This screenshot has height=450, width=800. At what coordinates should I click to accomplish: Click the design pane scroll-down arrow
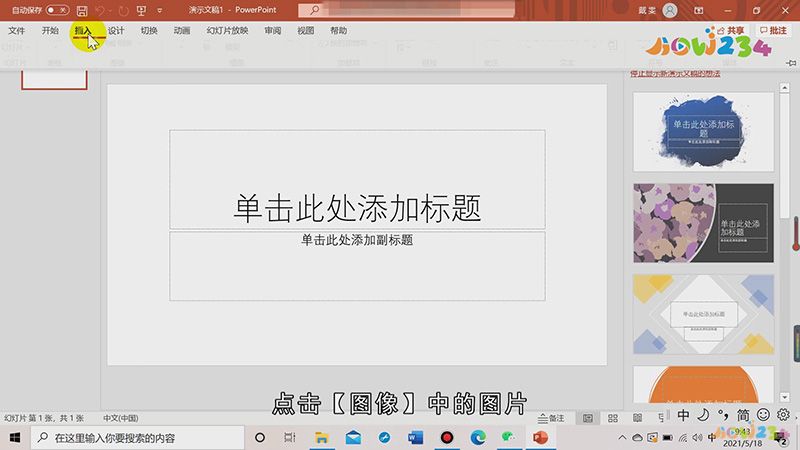[x=785, y=397]
